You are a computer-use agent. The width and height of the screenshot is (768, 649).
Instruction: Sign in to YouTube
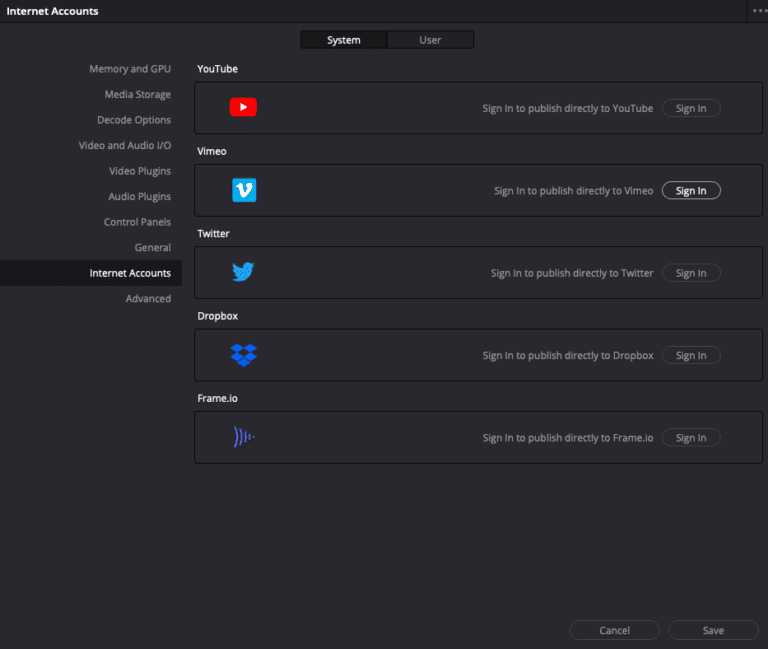[691, 108]
